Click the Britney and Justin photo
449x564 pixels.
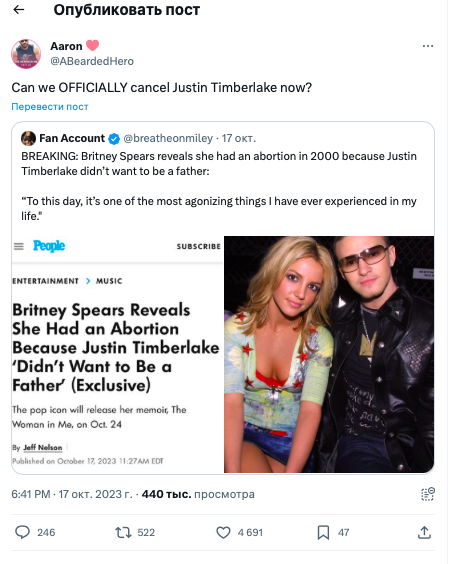329,354
